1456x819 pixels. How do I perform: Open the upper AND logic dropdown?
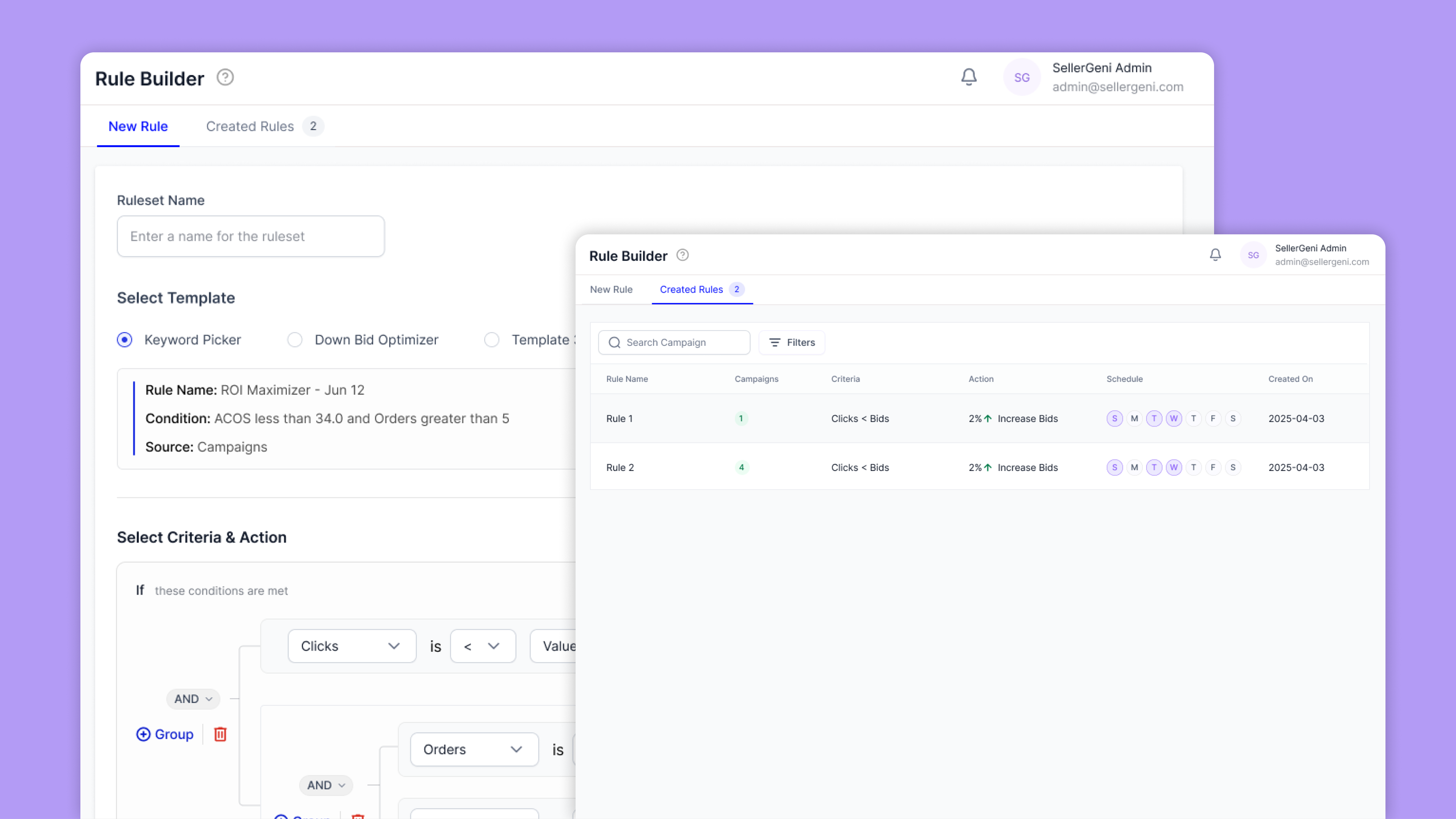point(193,699)
